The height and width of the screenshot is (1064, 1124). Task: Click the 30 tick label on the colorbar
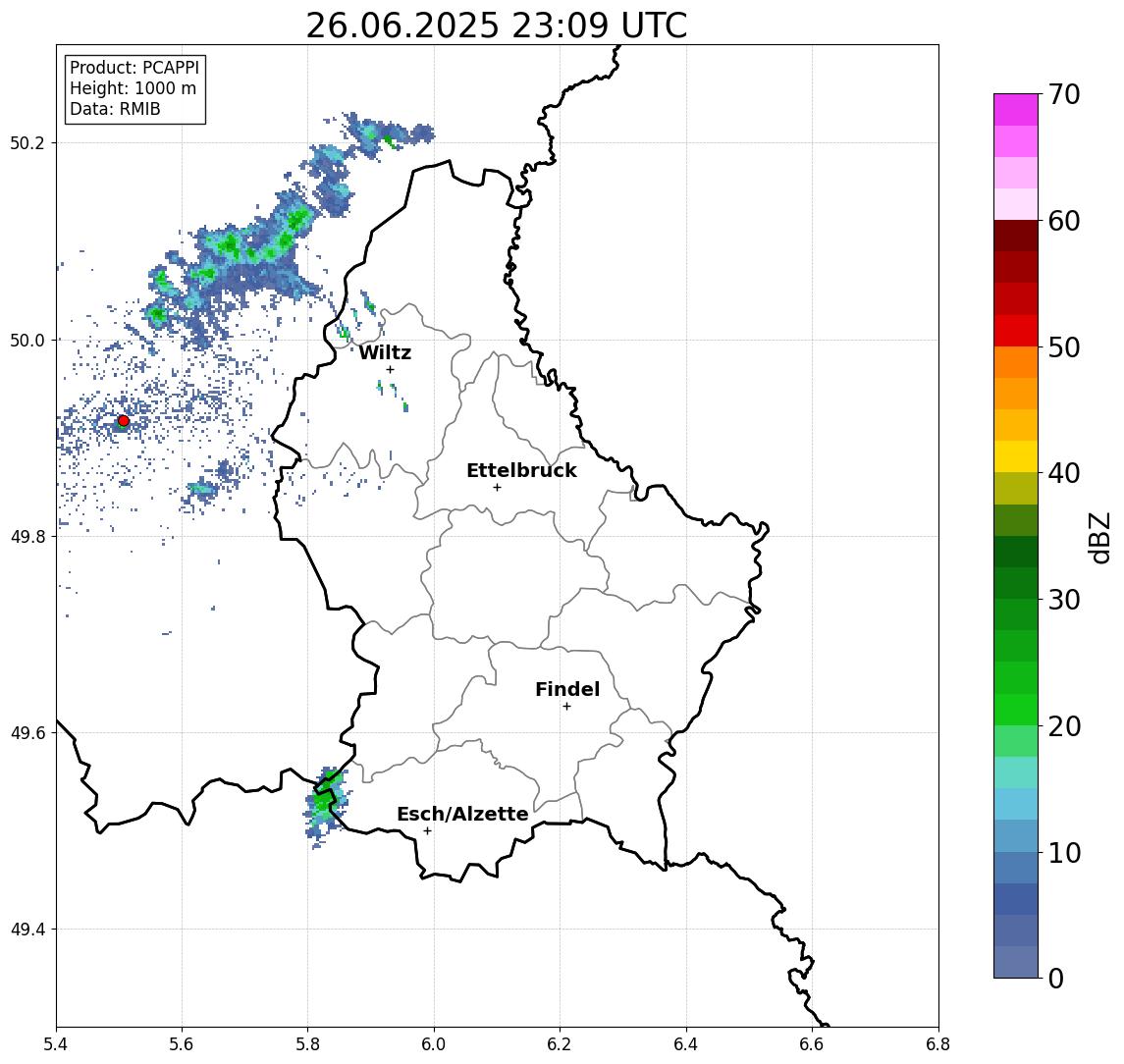click(1063, 600)
